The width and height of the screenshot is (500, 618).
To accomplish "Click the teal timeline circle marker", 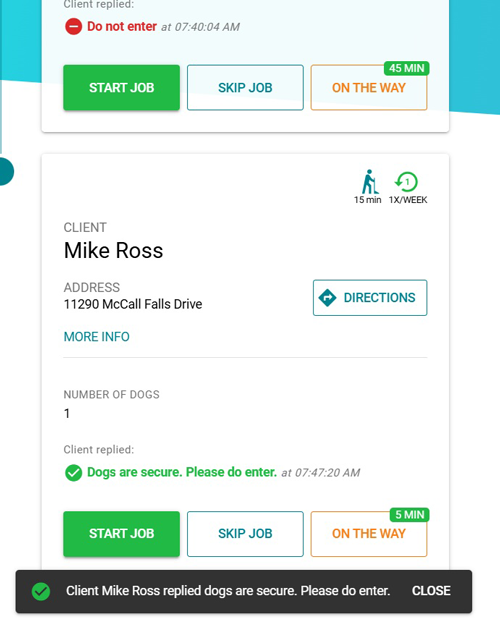I will 6,171.
